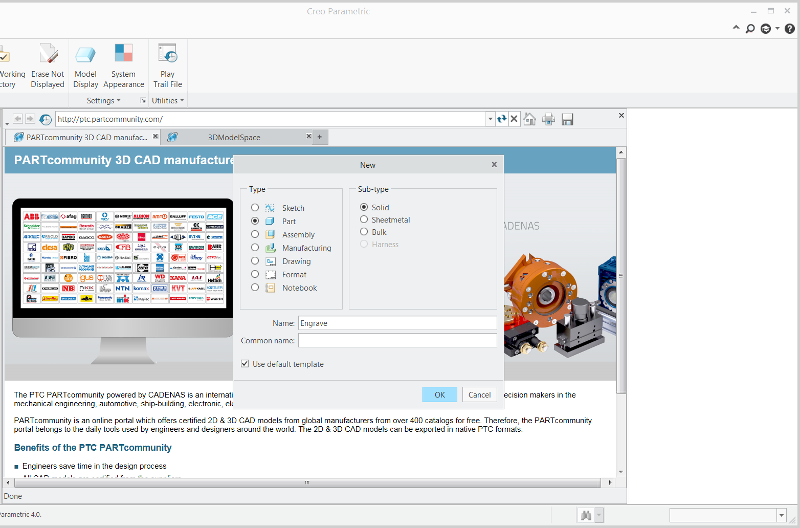Go to the browser home page
This screenshot has width=800, height=528.
[x=530, y=119]
